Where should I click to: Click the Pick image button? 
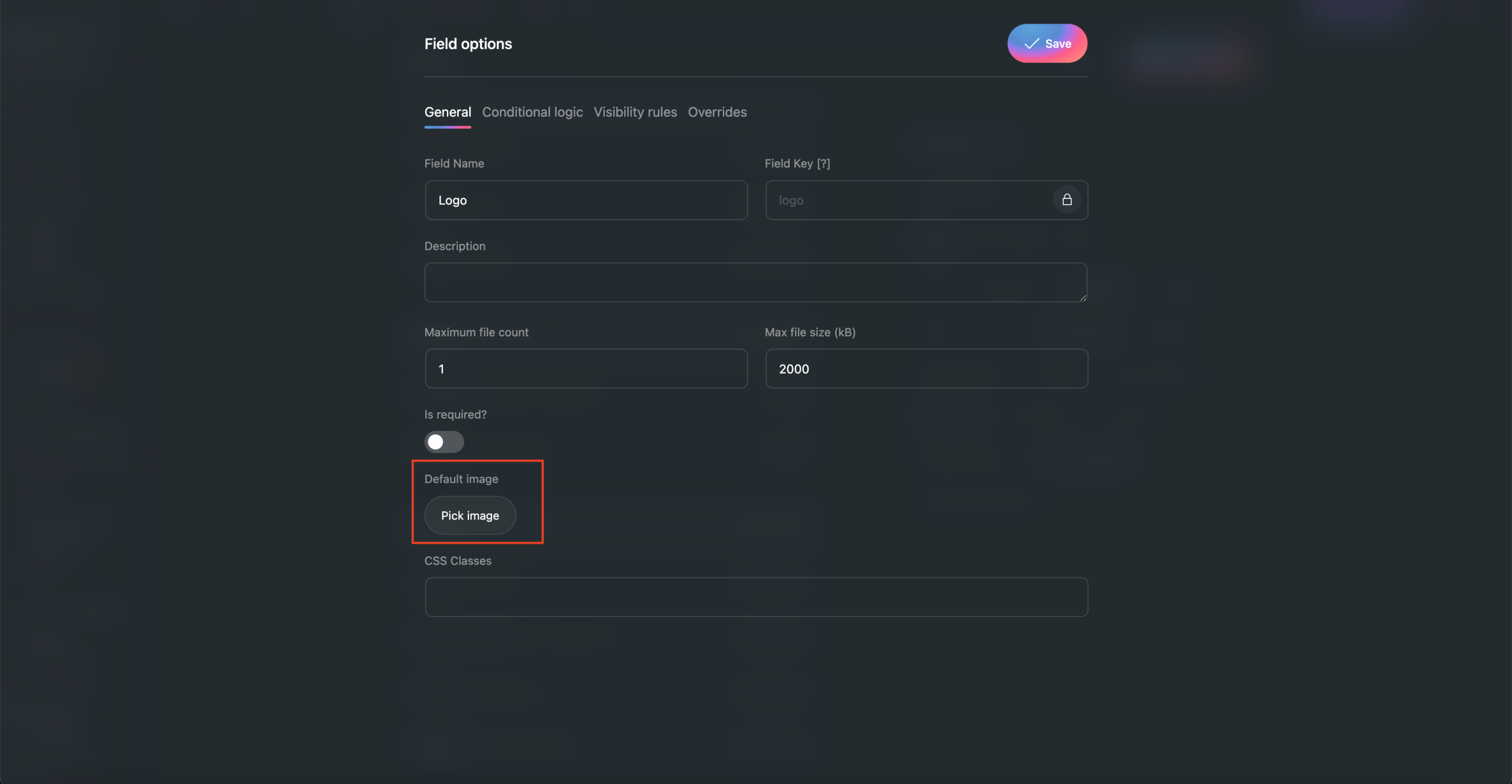[470, 515]
